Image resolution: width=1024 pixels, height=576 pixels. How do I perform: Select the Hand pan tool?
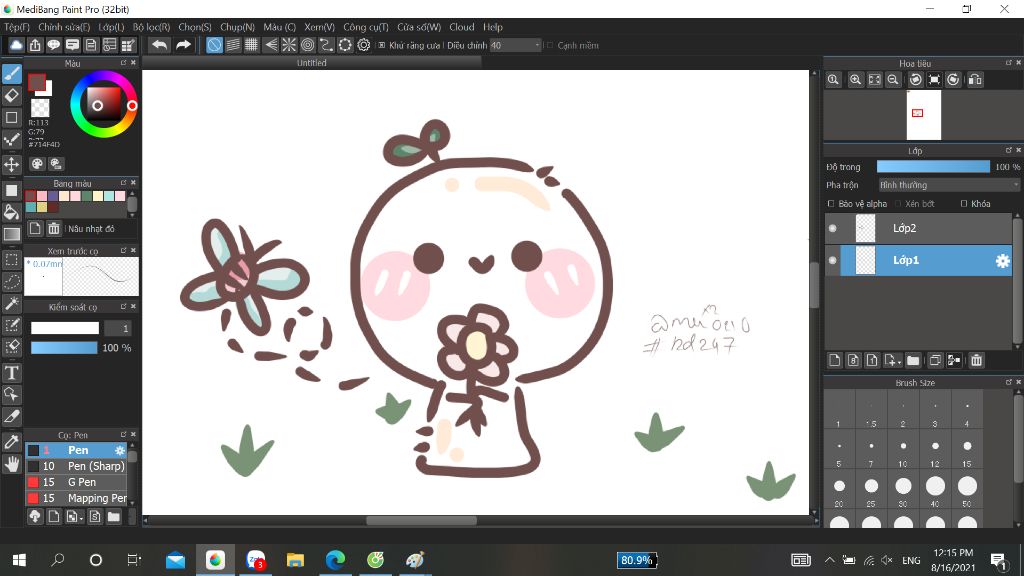(x=12, y=464)
